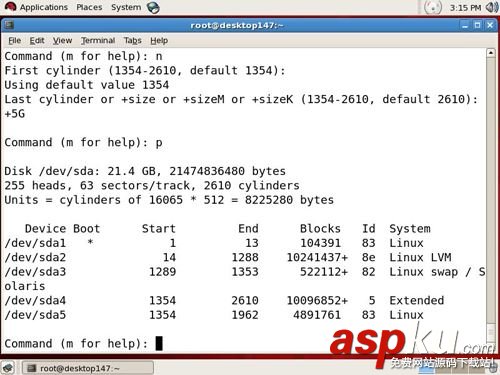Click the /dev/sda2 device text

click(35, 257)
